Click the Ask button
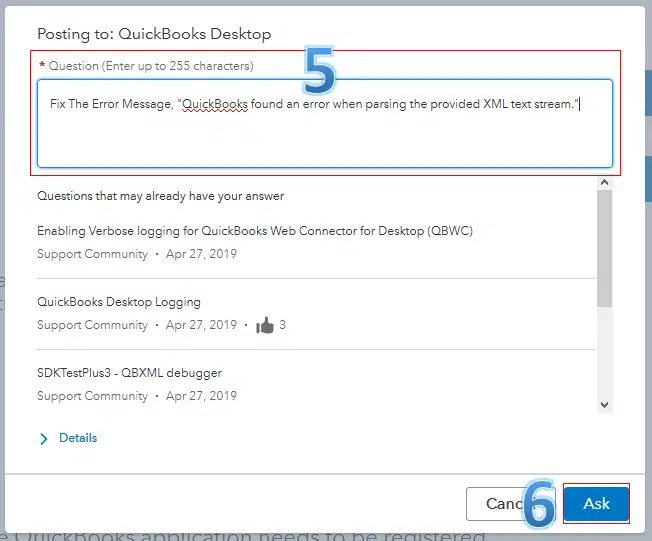This screenshot has height=541, width=652. click(596, 504)
